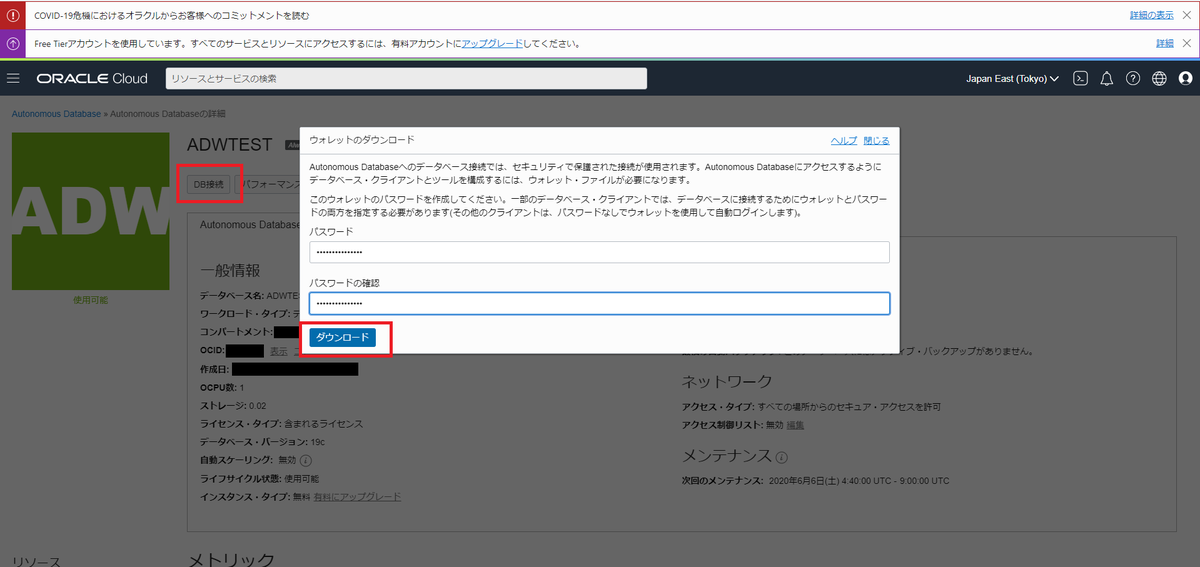Click the ADW database status image

[x=91, y=211]
